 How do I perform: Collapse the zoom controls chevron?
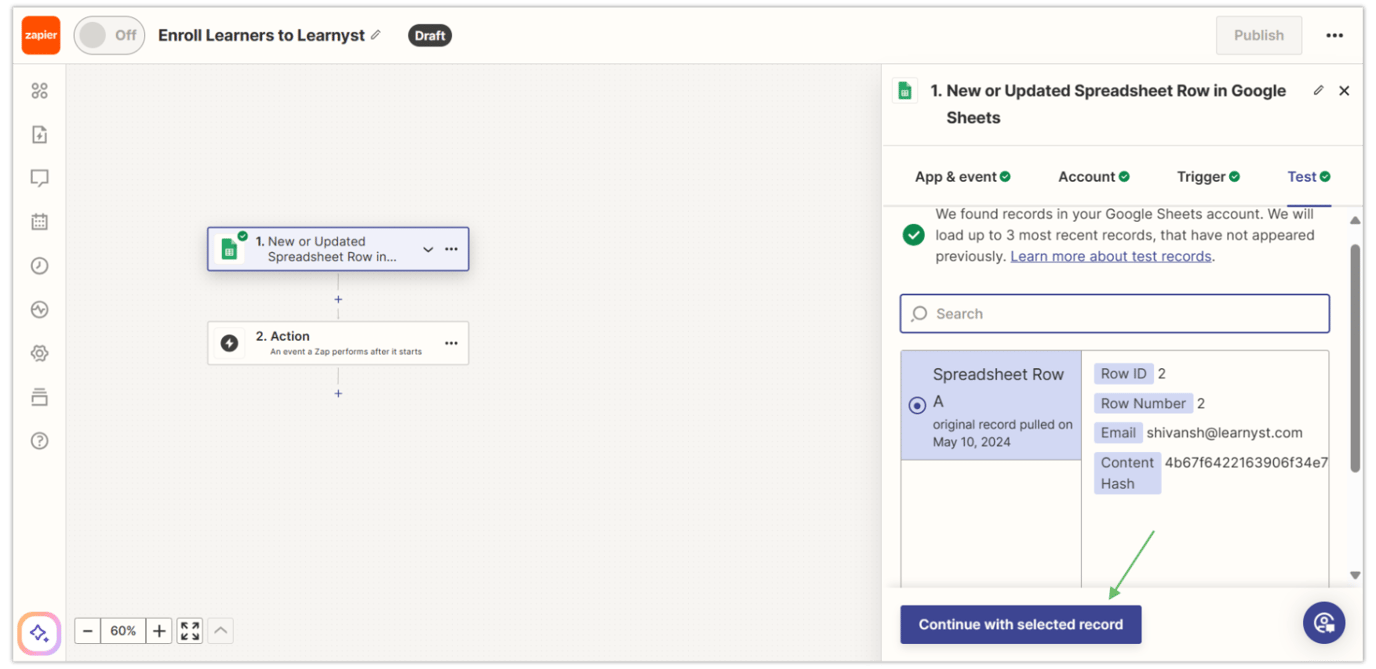pyautogui.click(x=219, y=630)
